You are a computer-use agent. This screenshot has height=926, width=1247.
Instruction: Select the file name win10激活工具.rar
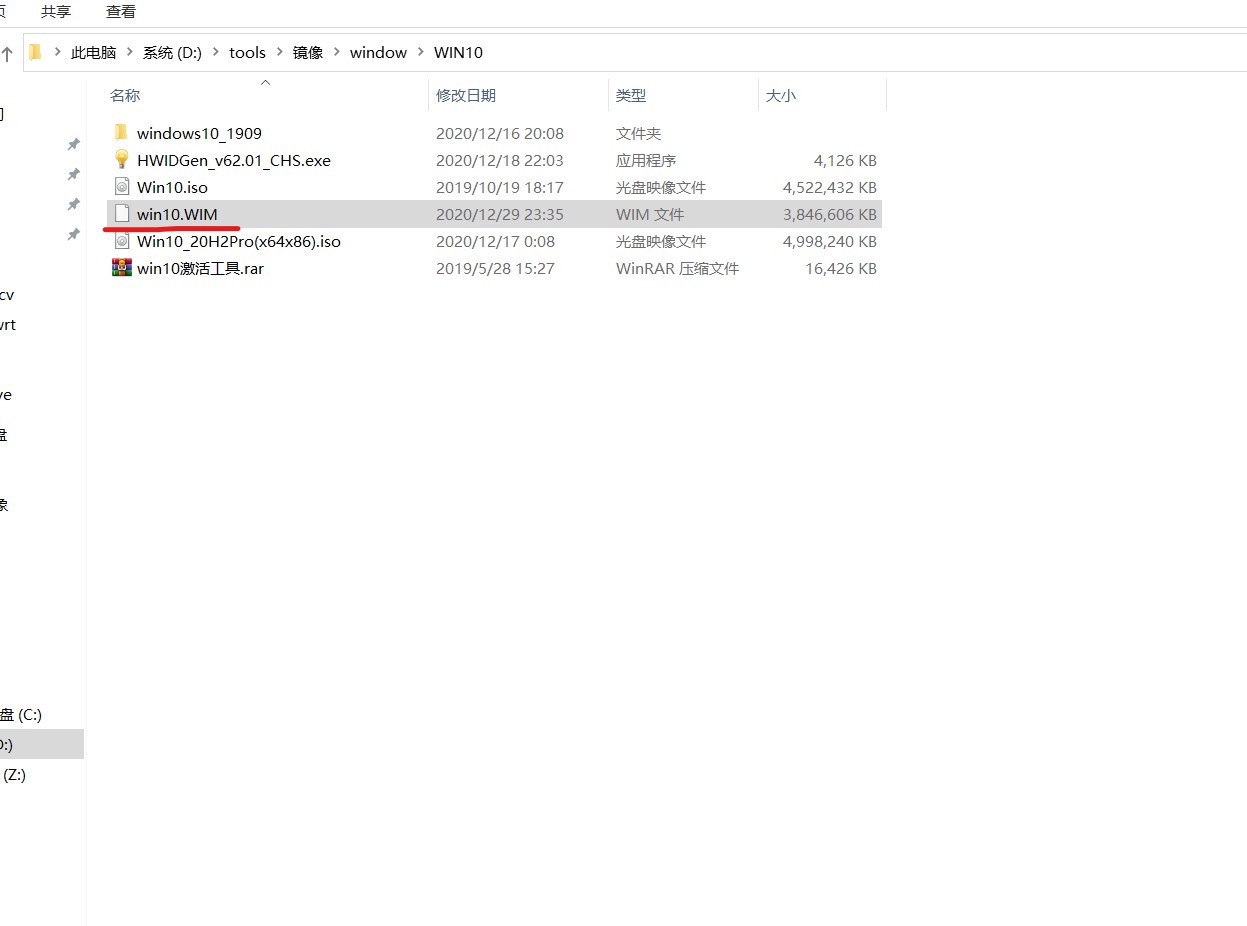200,268
